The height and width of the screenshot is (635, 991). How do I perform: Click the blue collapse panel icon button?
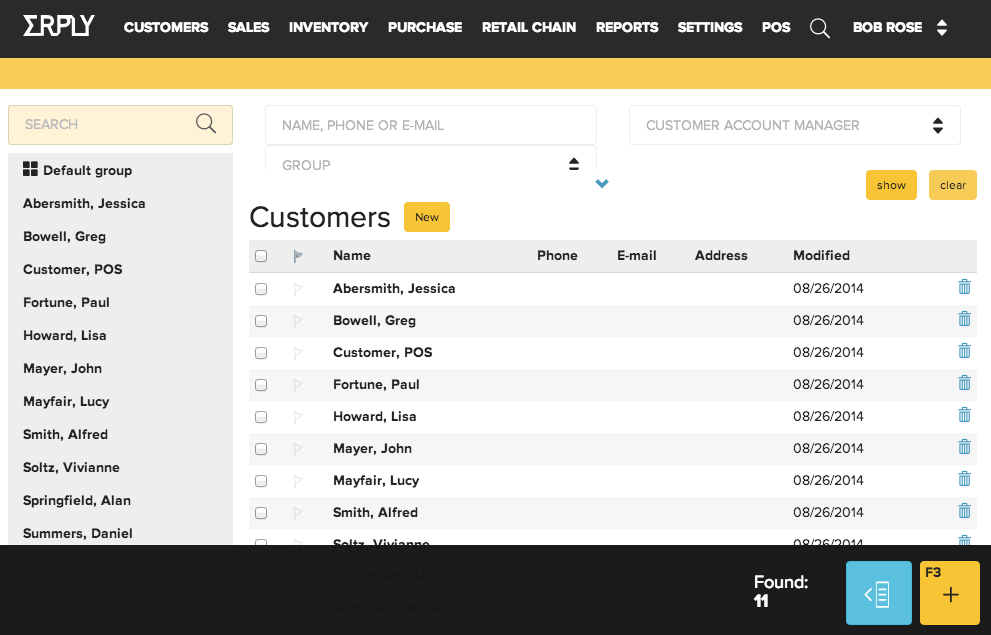click(878, 593)
